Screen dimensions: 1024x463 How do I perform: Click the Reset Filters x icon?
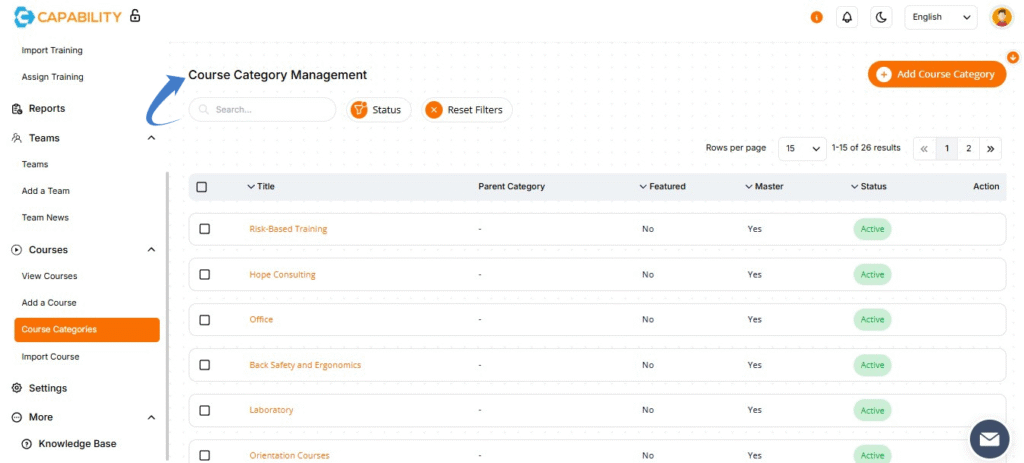(x=434, y=110)
